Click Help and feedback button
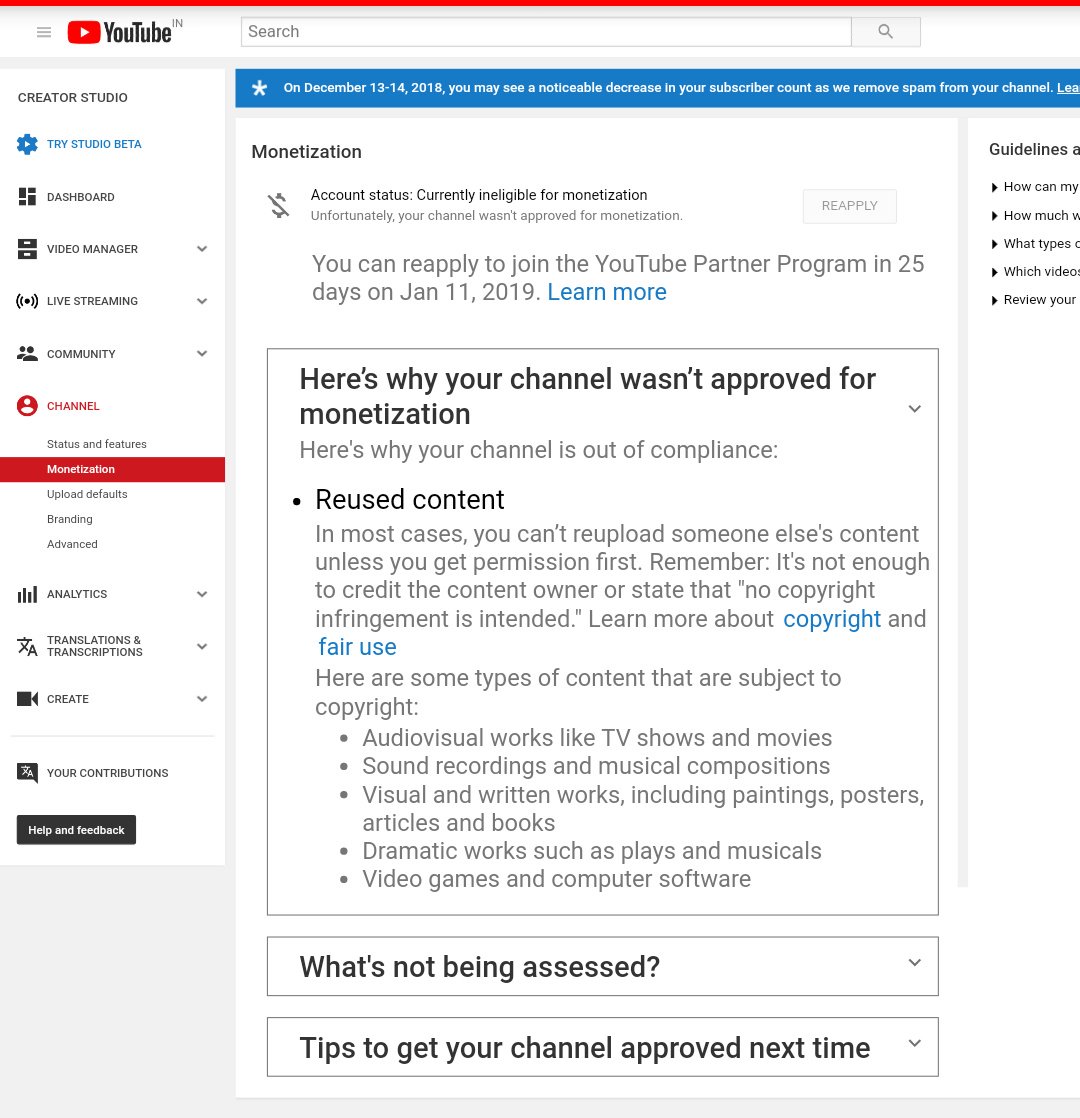The width and height of the screenshot is (1080, 1118). pos(76,830)
